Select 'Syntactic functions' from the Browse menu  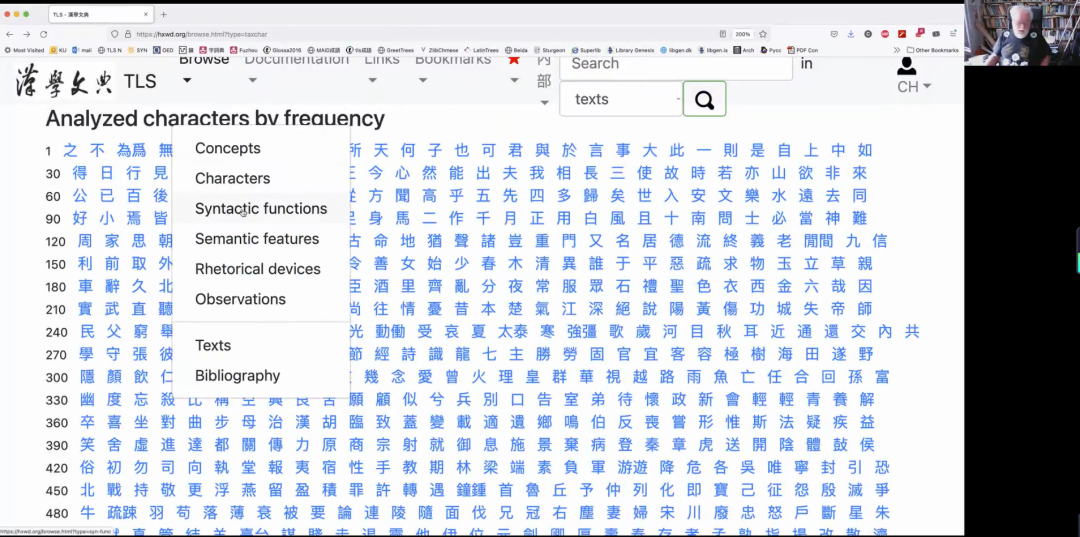(261, 208)
